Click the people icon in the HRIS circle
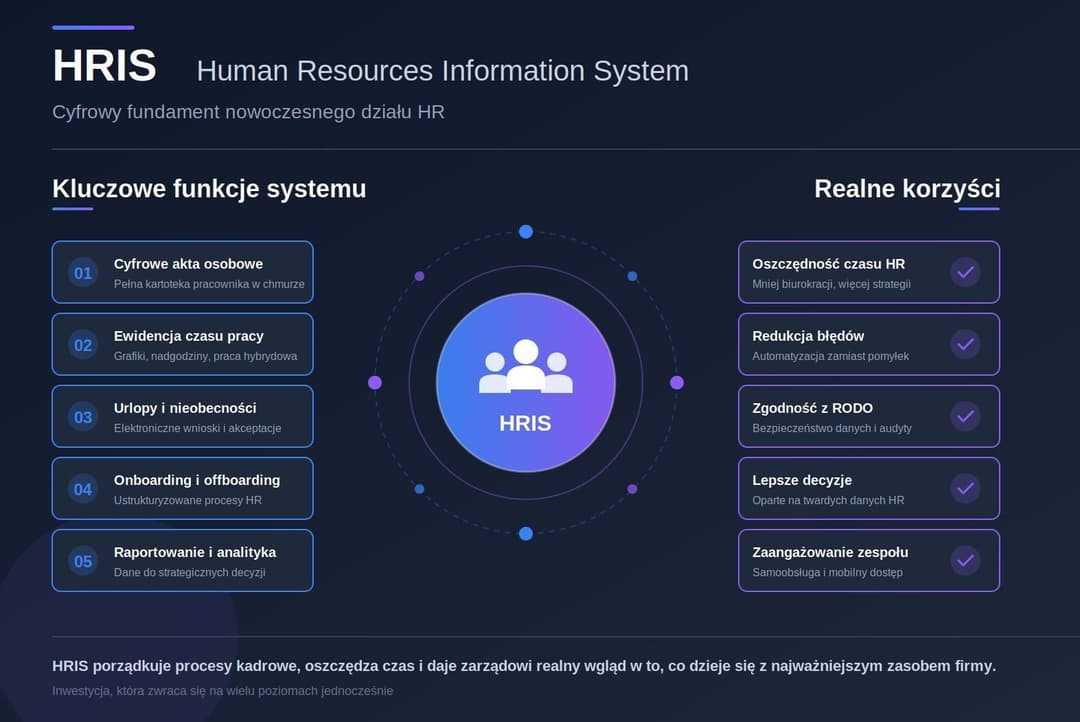The width and height of the screenshot is (1080, 722). pyautogui.click(x=526, y=366)
